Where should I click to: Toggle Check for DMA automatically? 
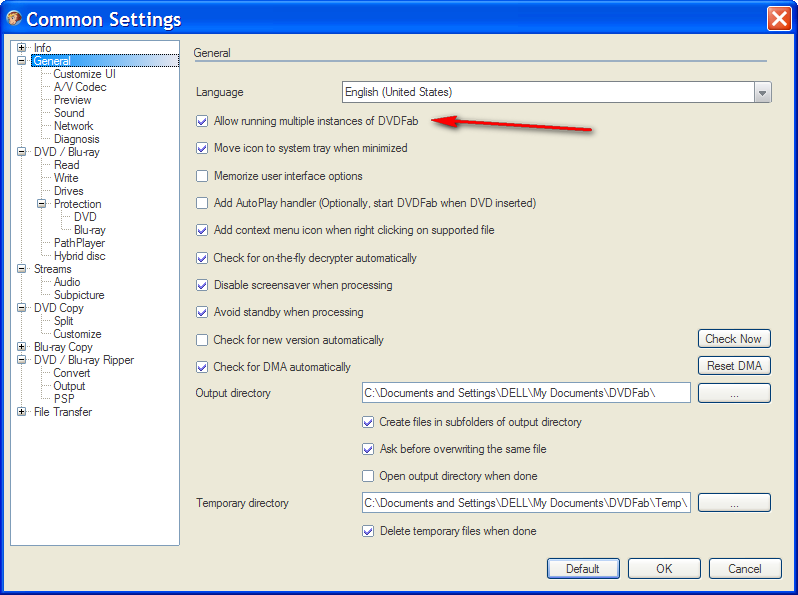coord(202,367)
